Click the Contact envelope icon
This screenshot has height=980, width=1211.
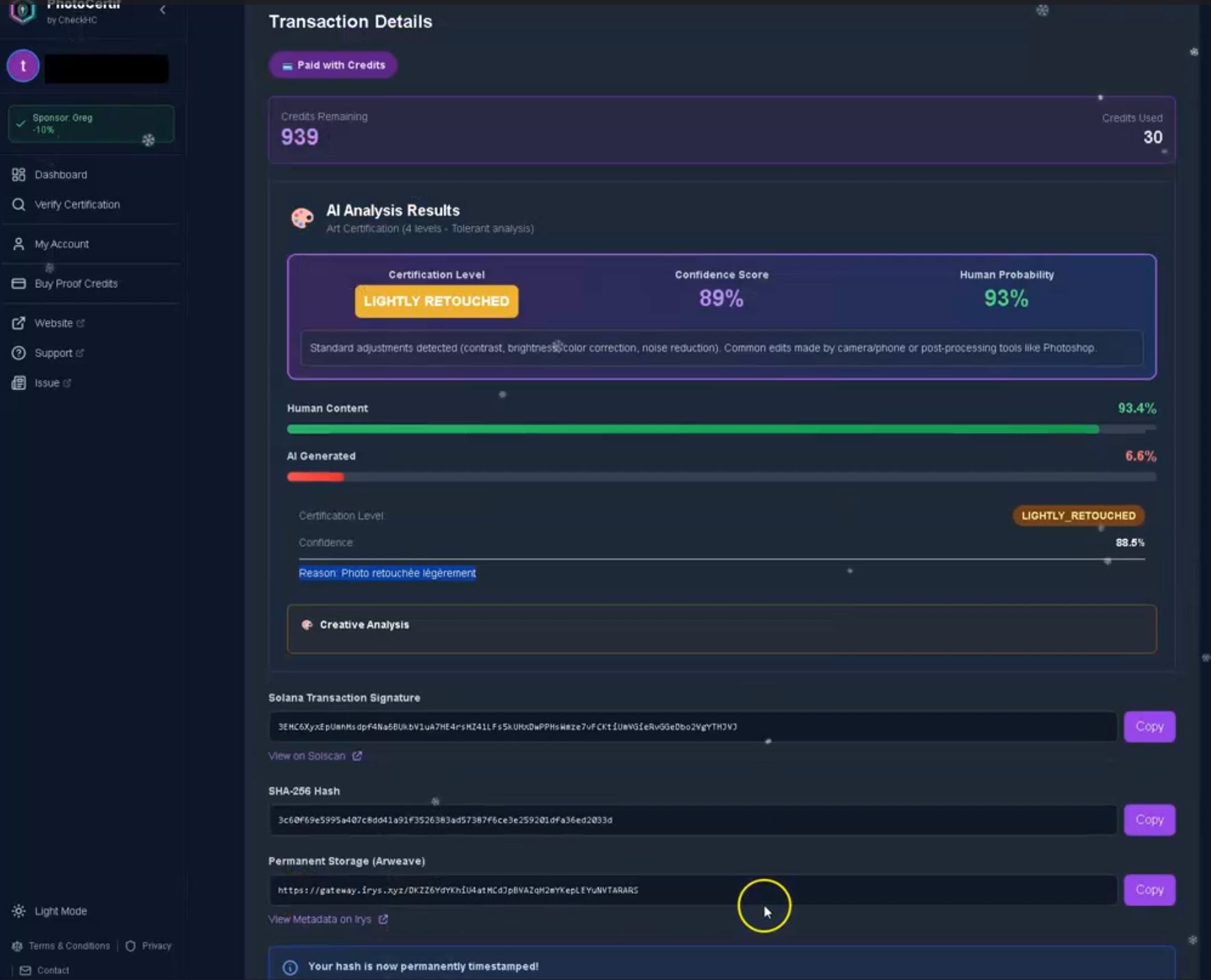click(26, 969)
